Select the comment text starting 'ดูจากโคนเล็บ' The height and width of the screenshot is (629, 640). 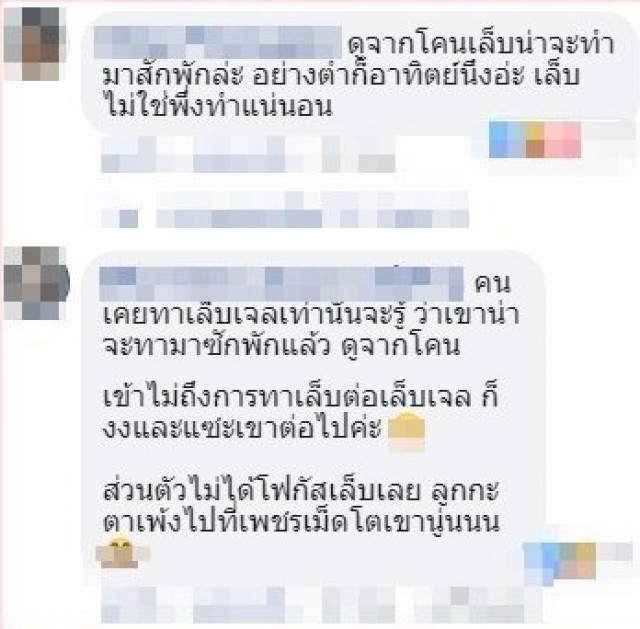[358, 76]
